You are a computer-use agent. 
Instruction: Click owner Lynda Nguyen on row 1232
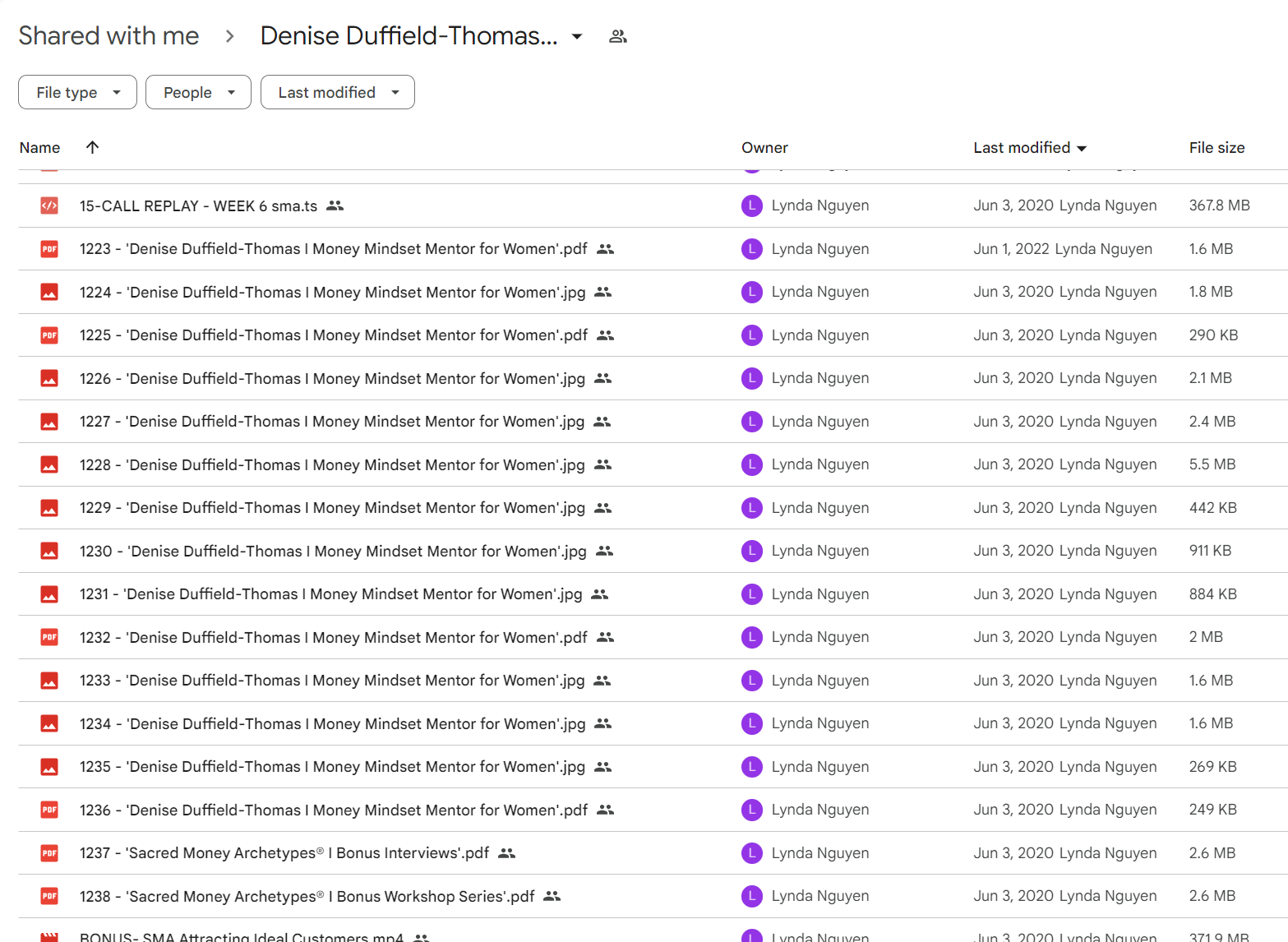[819, 637]
